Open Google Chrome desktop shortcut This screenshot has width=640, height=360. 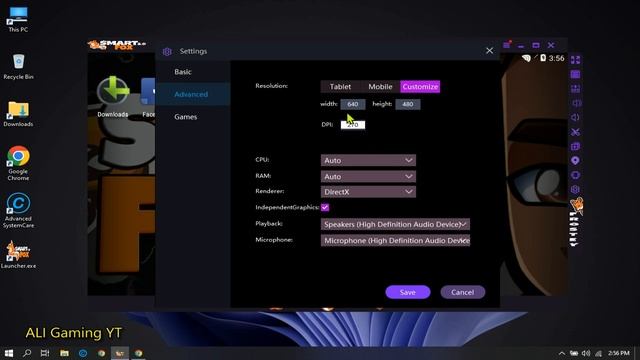[x=18, y=163]
